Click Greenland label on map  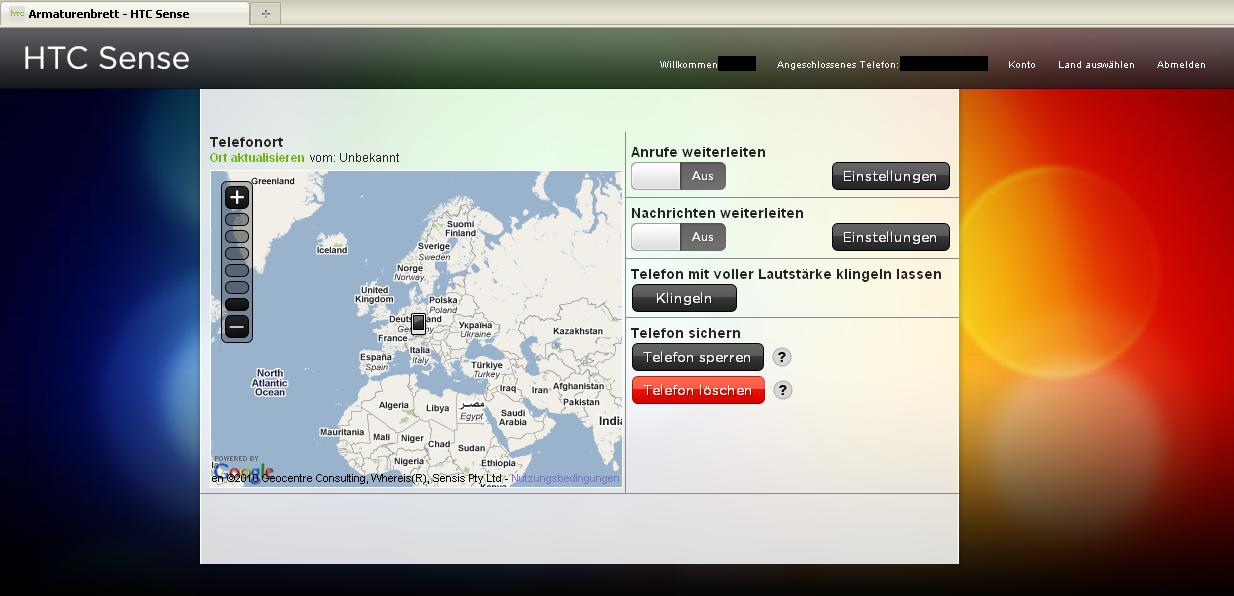(273, 181)
